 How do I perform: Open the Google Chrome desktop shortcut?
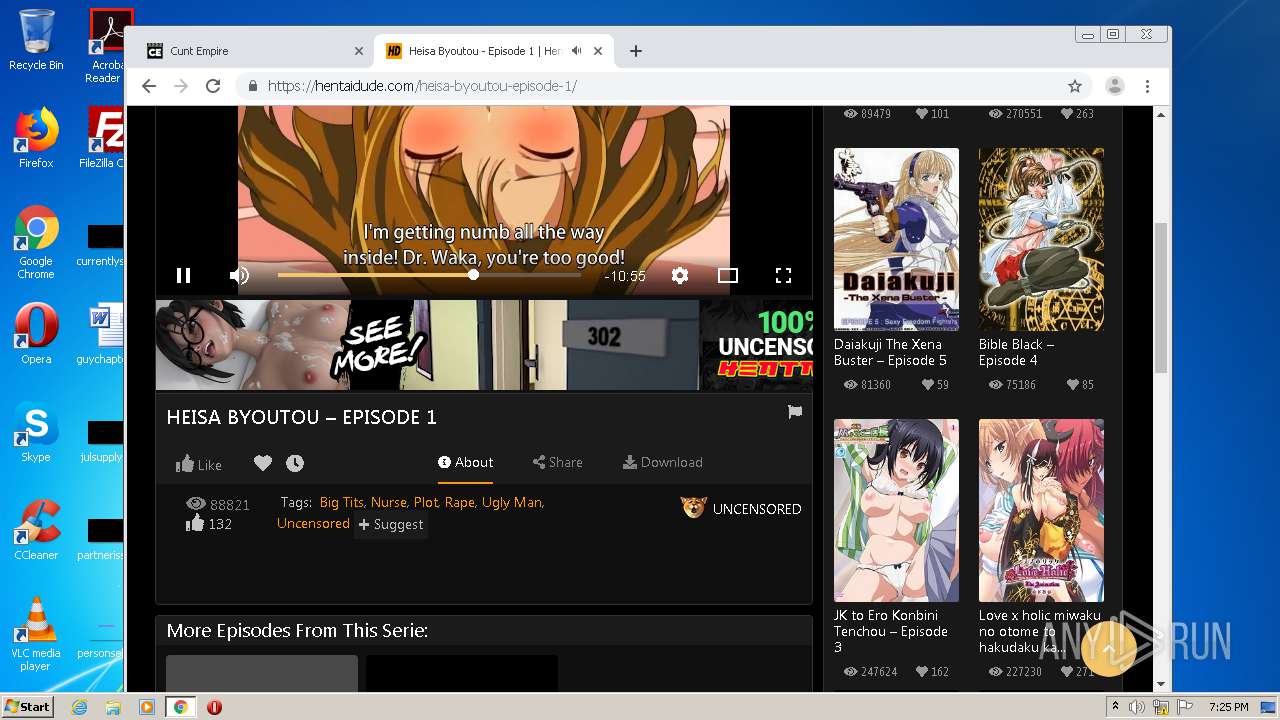(36, 243)
